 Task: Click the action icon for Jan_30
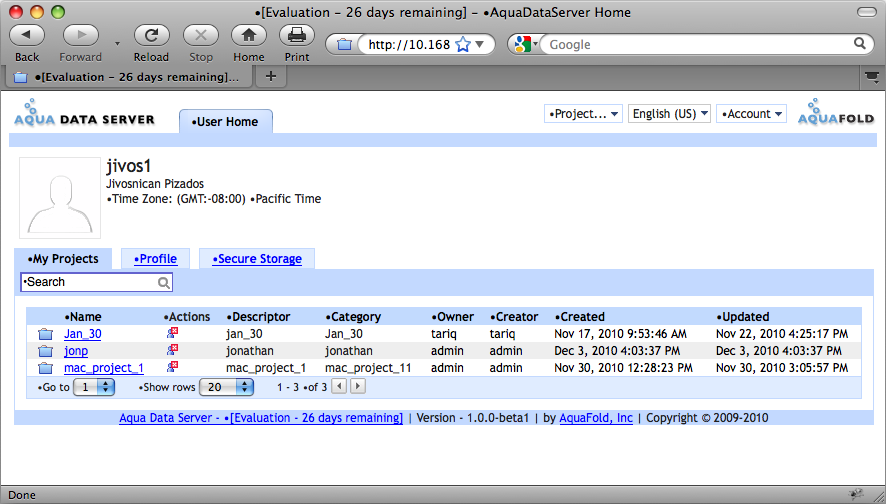pos(173,333)
